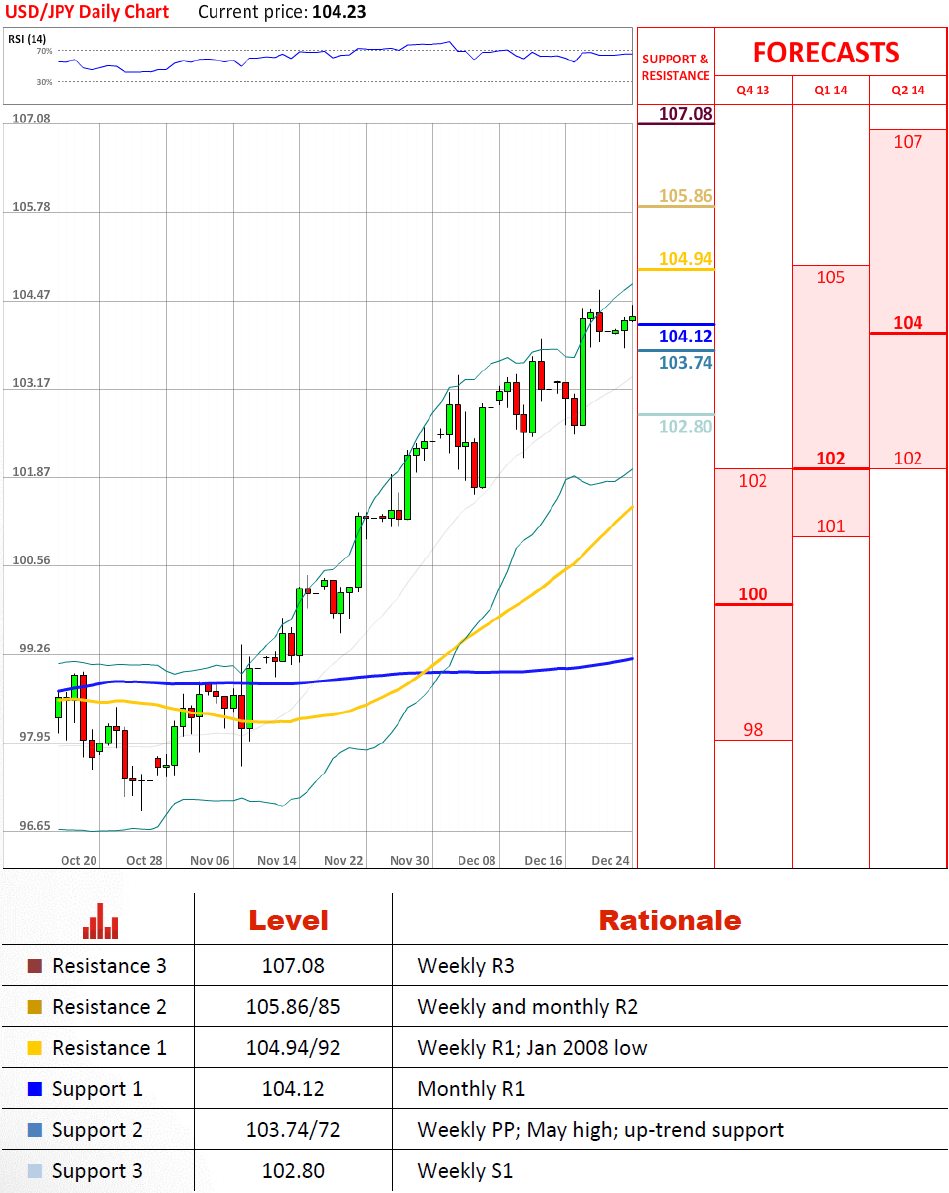Viewport: 949px width, 1193px height.
Task: Select the gold Resistance 2 legend square
Action: tap(35, 1007)
